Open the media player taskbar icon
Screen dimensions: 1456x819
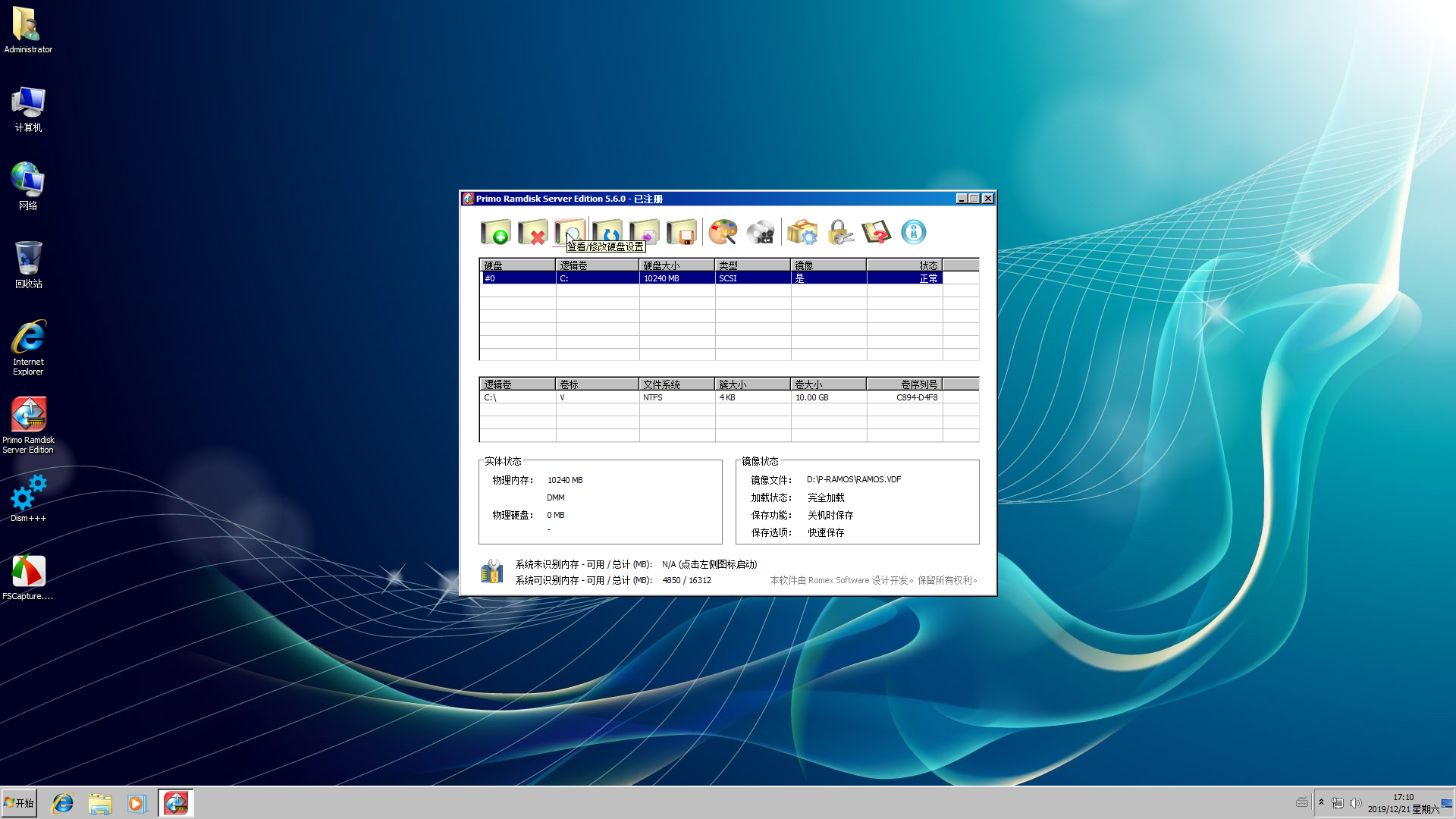136,803
